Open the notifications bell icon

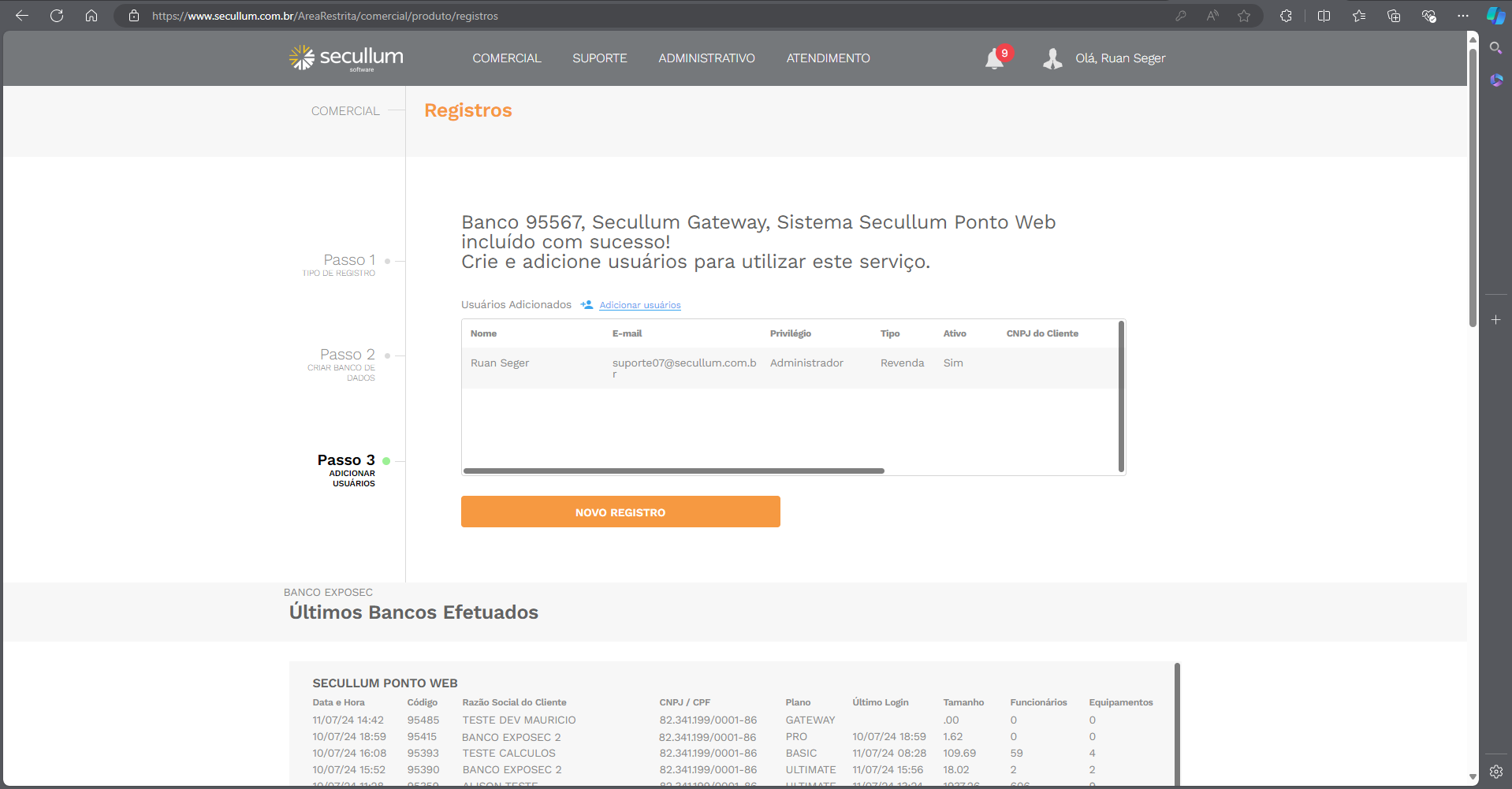pos(995,59)
